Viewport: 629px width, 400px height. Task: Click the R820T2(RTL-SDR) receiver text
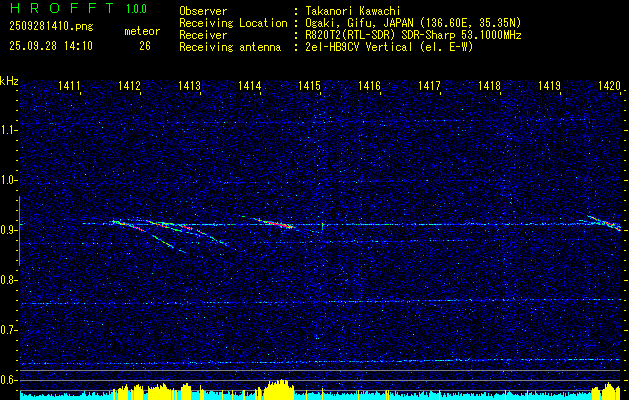point(413,35)
